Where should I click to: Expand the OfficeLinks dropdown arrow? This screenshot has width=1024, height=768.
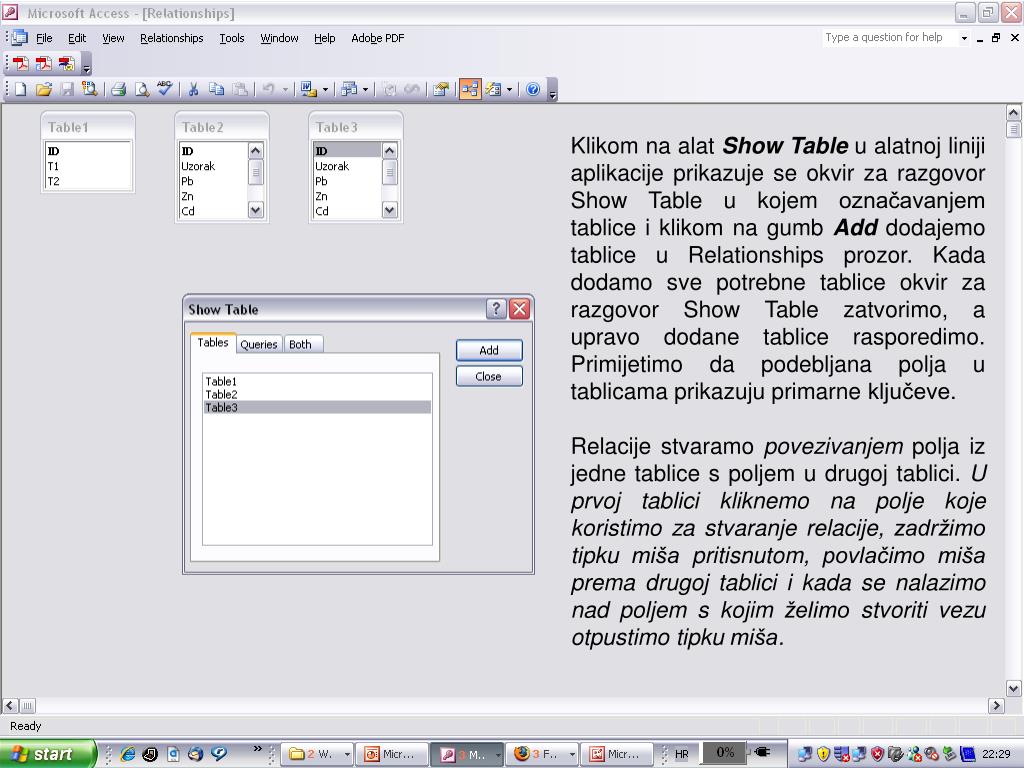point(325,89)
